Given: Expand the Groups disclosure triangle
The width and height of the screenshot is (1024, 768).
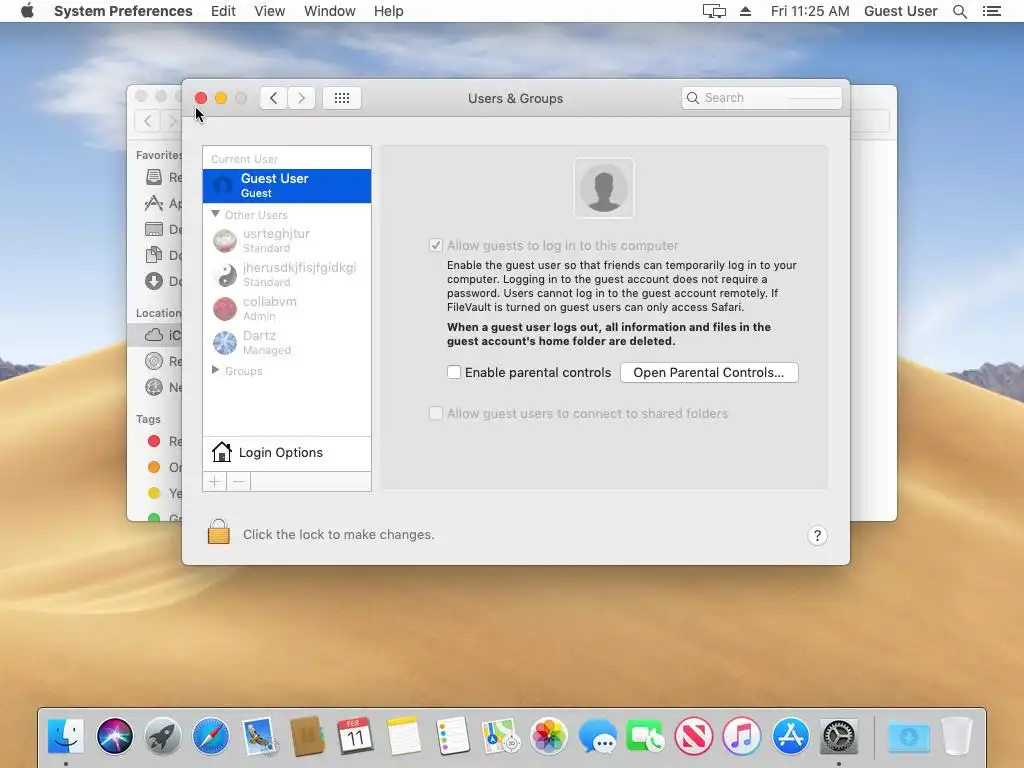Looking at the screenshot, I should pyautogui.click(x=216, y=370).
